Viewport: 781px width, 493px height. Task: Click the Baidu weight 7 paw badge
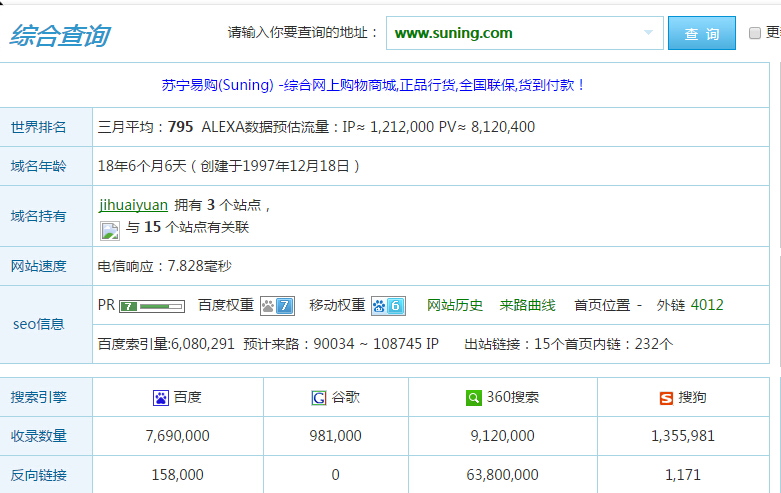pos(277,306)
